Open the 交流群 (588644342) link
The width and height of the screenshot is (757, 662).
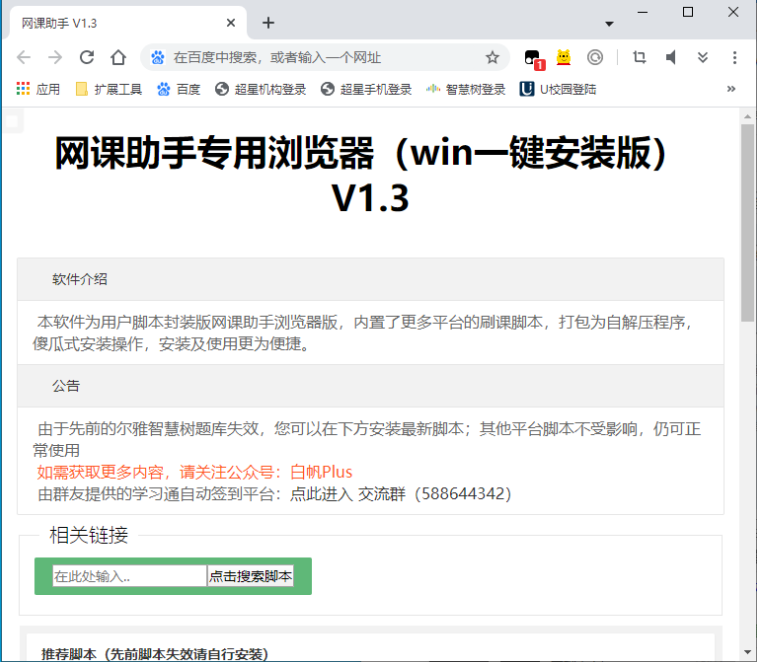point(435,494)
